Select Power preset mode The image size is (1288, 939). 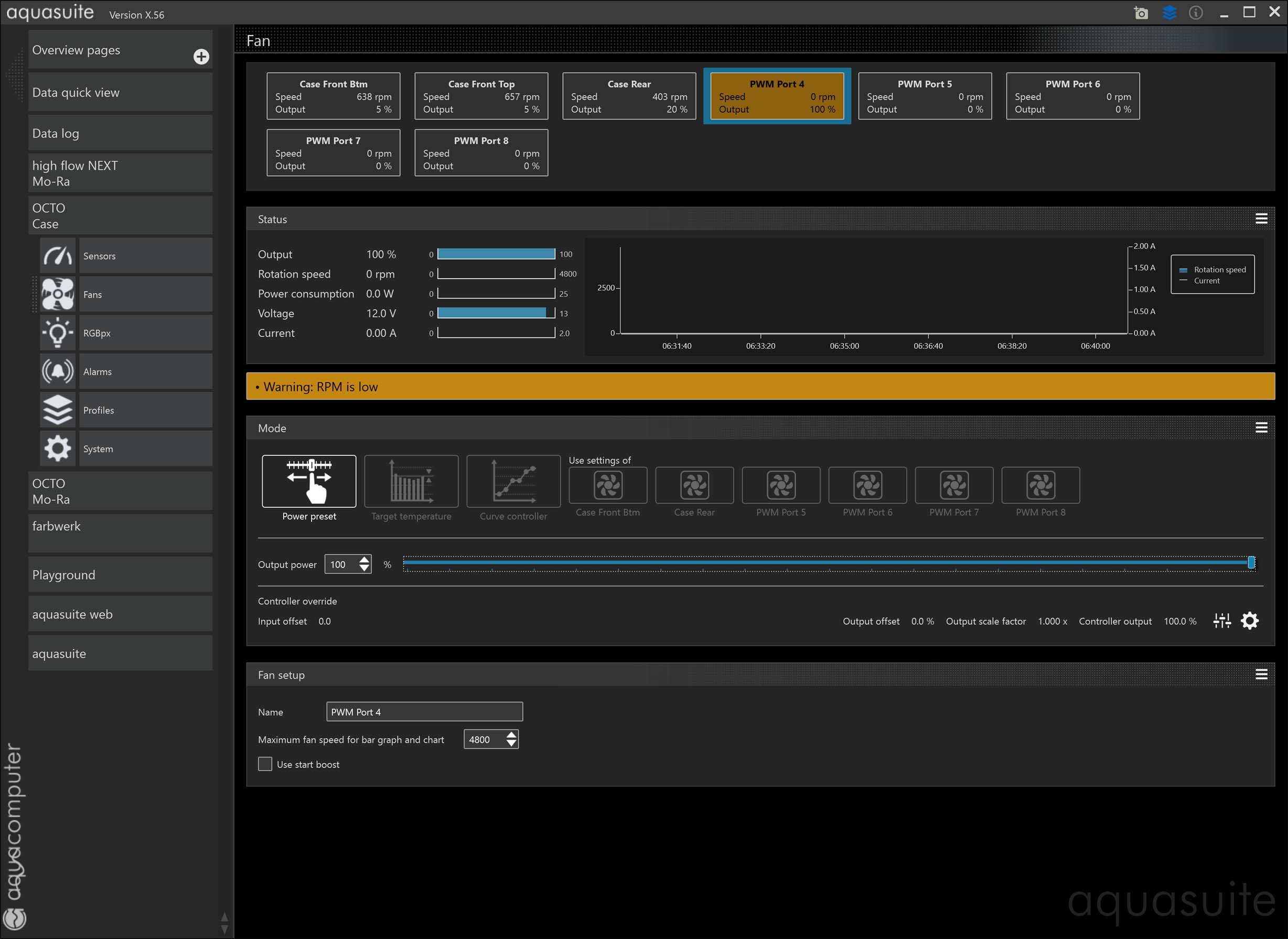pyautogui.click(x=309, y=482)
